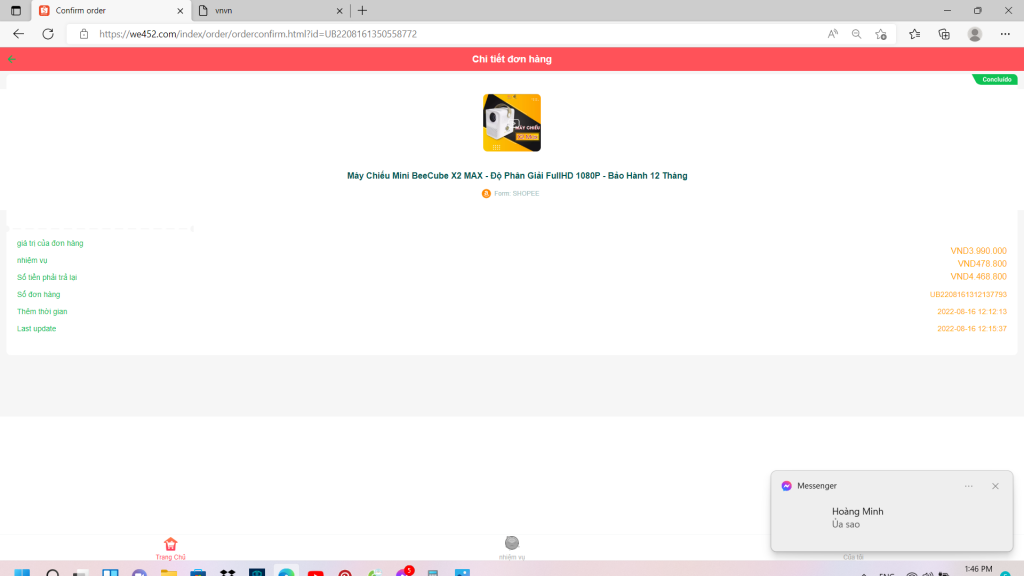
Task: Add this page to favorites with star icon
Action: coord(881,34)
